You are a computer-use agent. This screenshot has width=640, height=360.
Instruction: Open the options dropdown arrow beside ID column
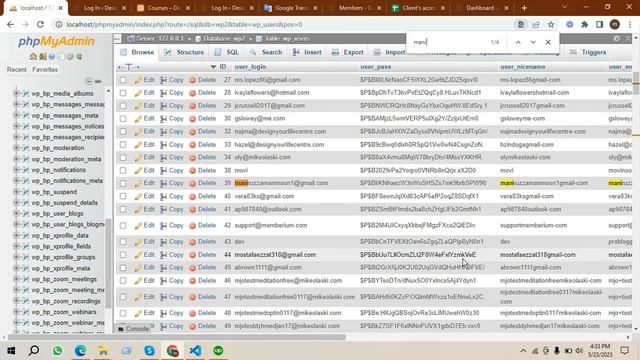[x=213, y=67]
